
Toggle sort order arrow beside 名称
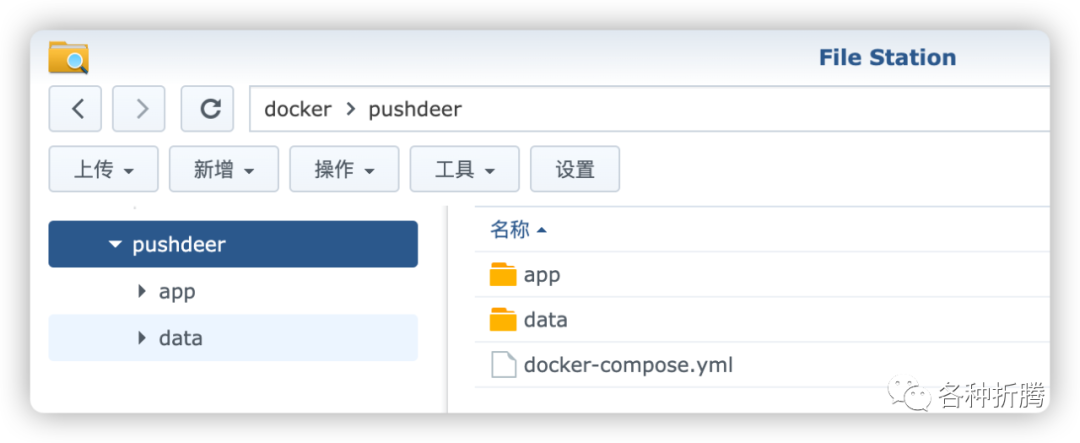tap(542, 231)
